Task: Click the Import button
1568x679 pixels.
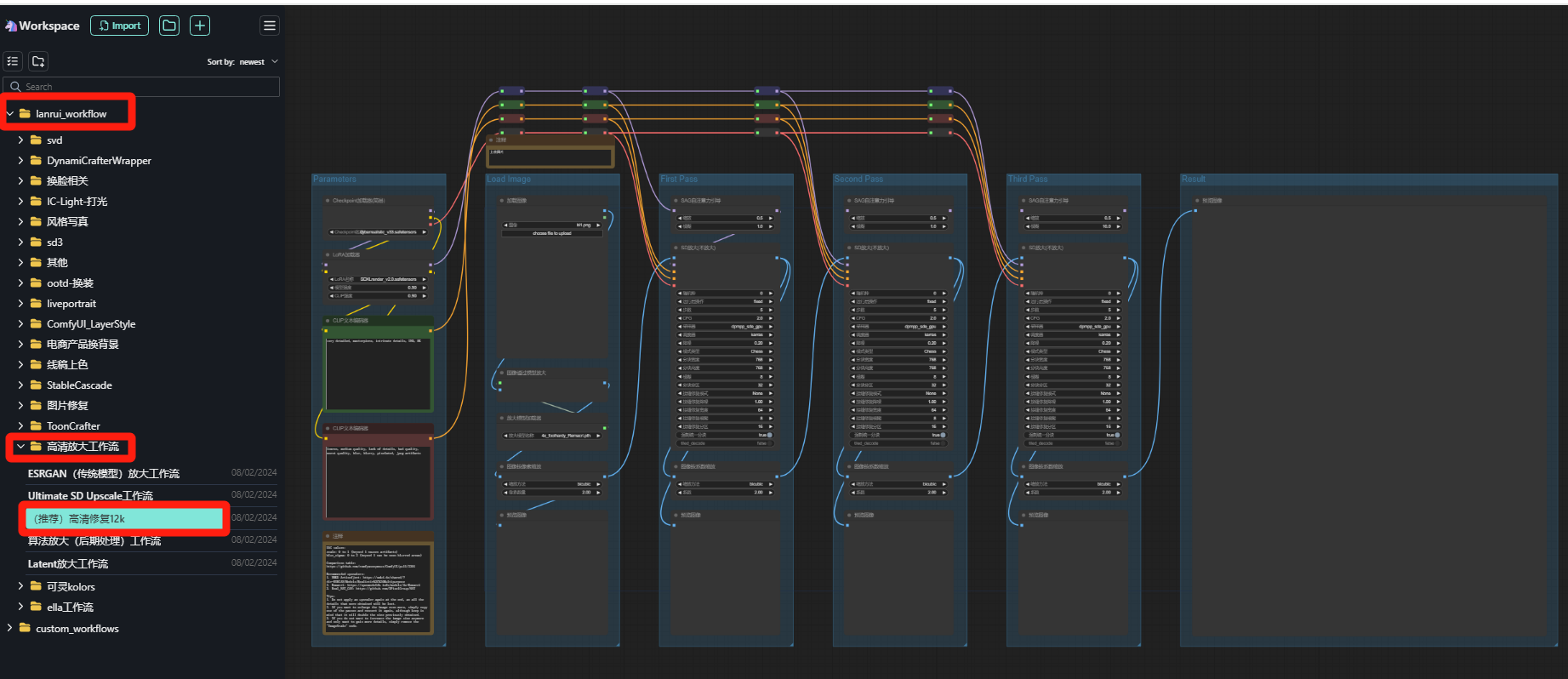Action: coord(120,26)
